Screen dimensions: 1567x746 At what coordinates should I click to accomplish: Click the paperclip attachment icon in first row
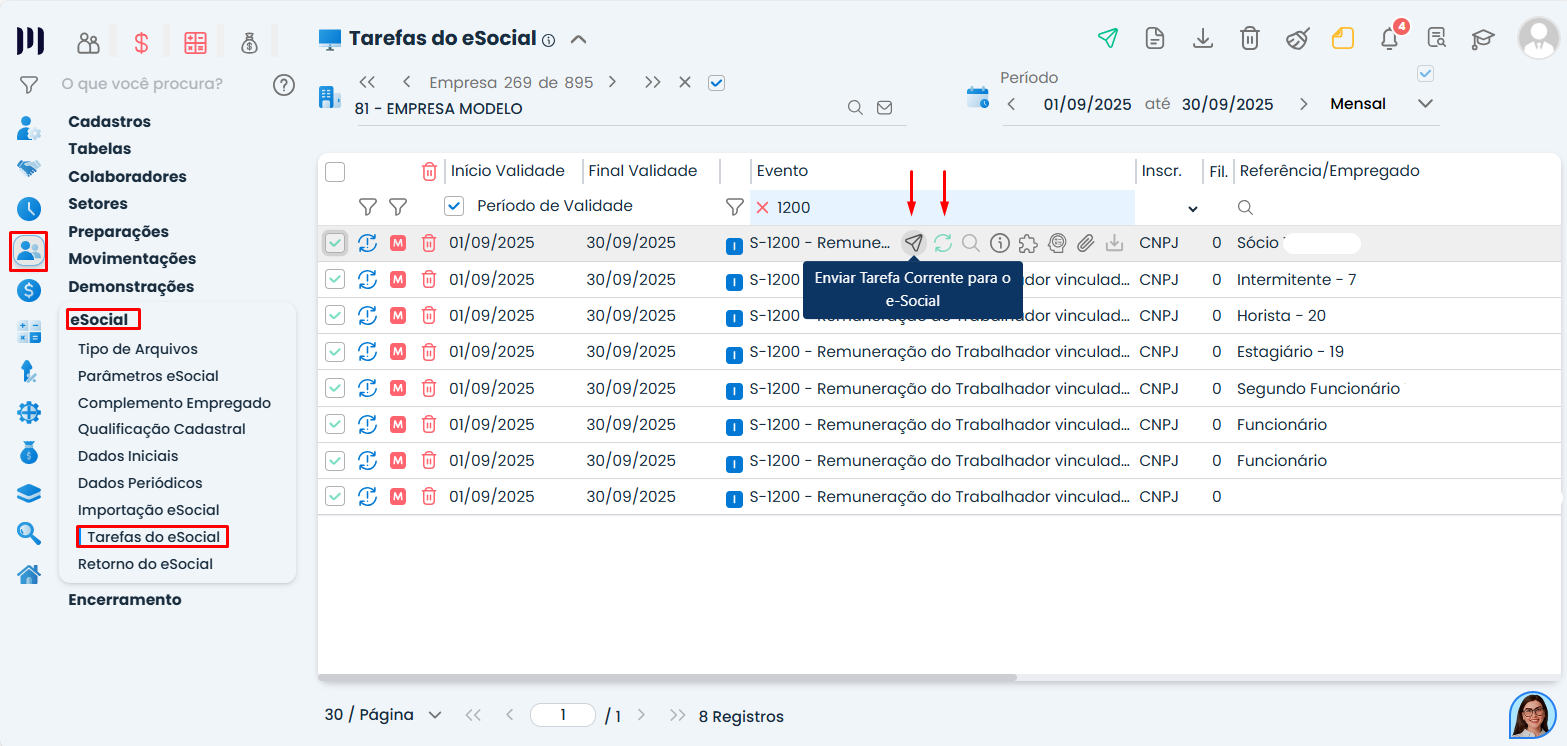click(1086, 243)
